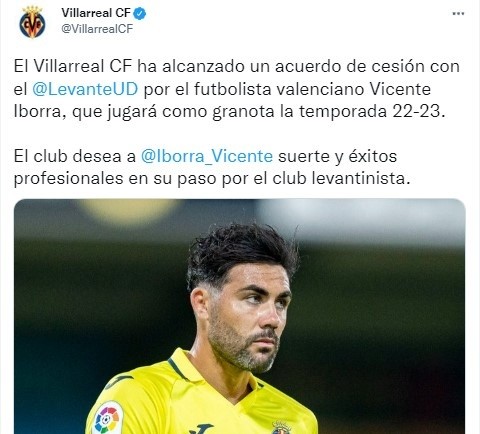The image size is (480, 434).
Task: Click the paragraph starting 'El club desea'
Action: [x=212, y=167]
